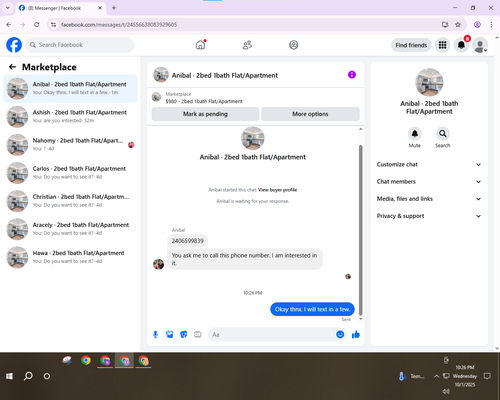Go back using the Marketplace back arrow
This screenshot has height=400, width=500.
click(13, 67)
